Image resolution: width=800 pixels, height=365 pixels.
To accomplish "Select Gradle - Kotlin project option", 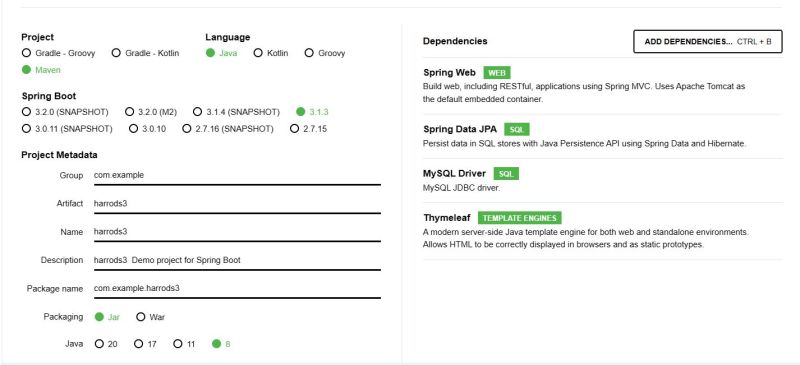I will [145, 53].
